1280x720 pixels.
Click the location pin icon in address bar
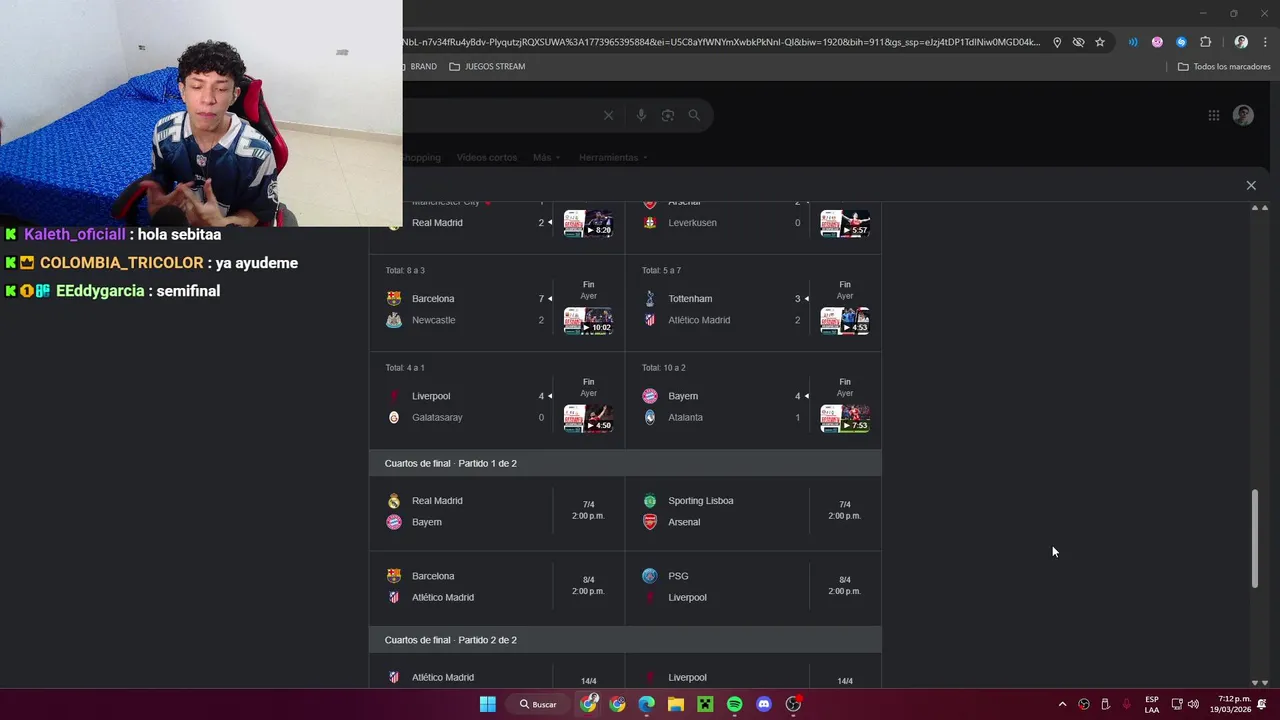[1057, 42]
